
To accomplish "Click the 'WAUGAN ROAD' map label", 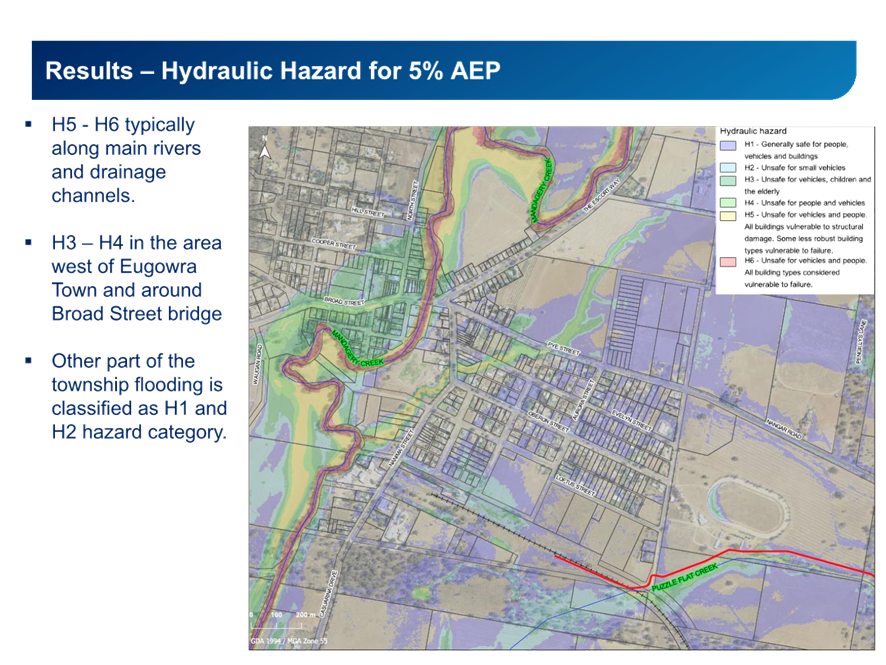I will 256,365.
